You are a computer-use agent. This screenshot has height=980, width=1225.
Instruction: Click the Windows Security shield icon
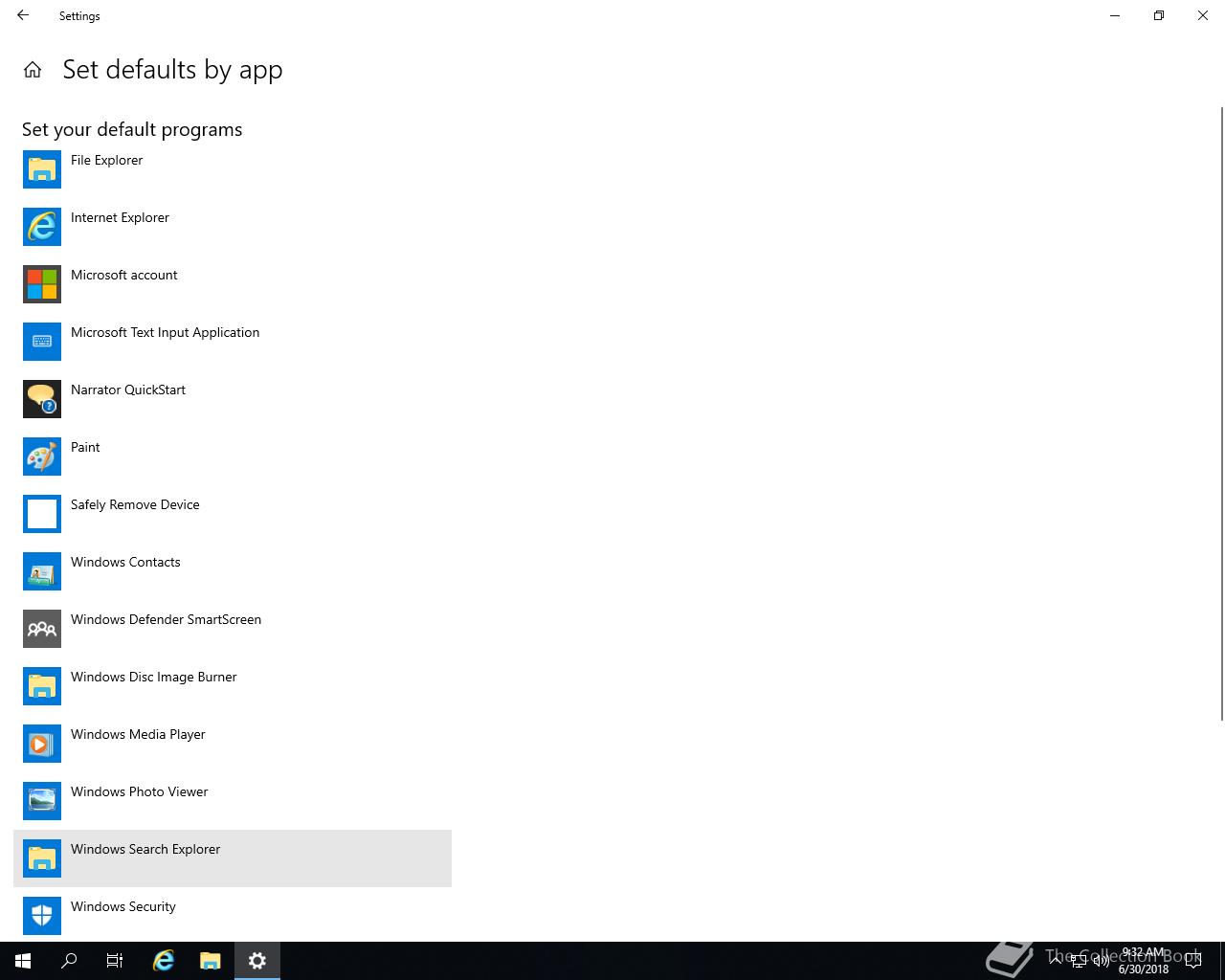(42, 916)
